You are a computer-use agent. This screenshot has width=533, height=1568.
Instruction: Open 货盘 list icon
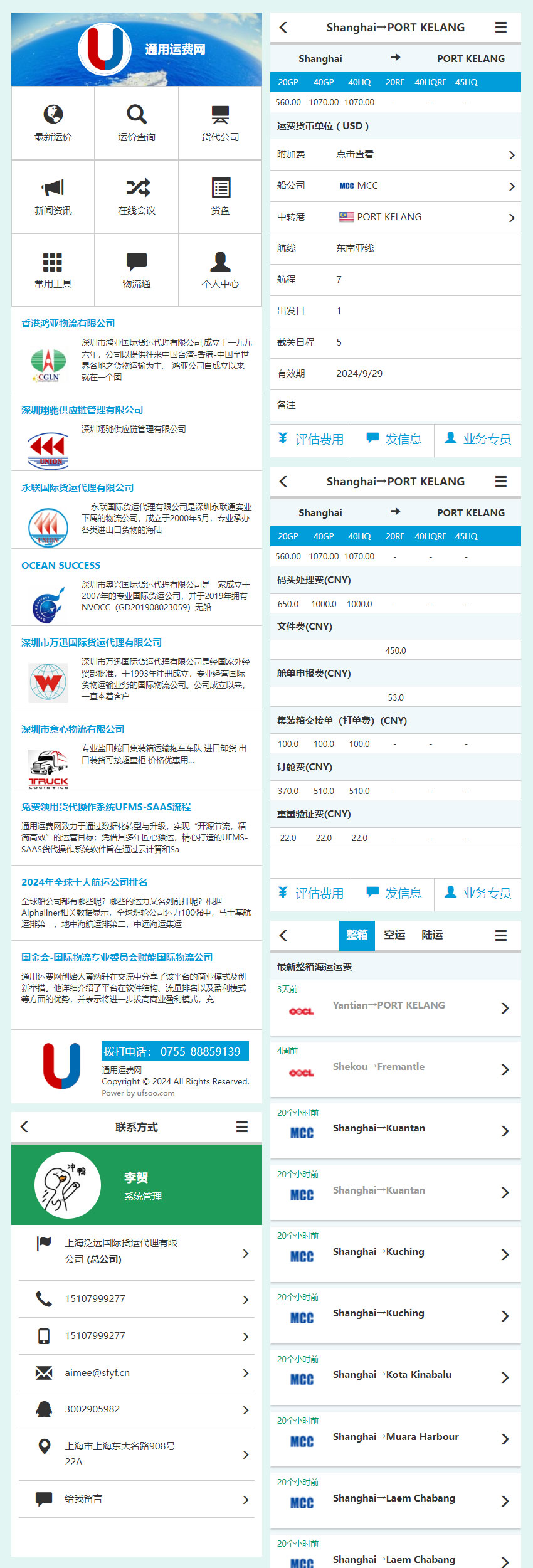pos(221,188)
